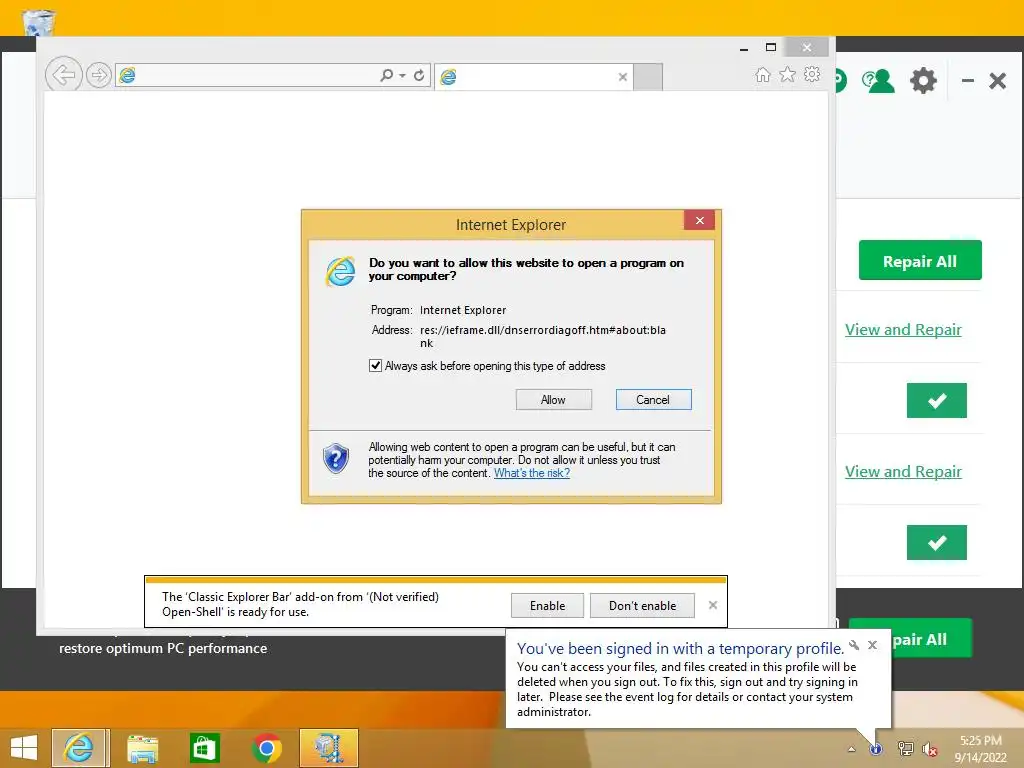Click the wrench icon on notification balloon
Screen dimensions: 1024x768
pos(854,645)
